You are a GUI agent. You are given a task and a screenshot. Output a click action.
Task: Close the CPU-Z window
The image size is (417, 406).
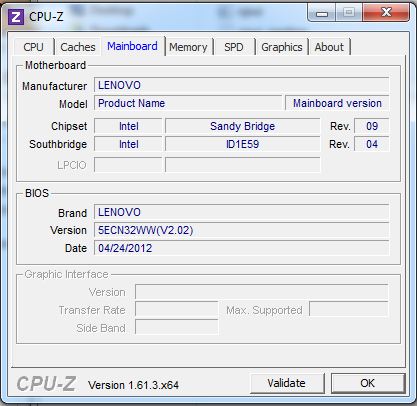(386, 13)
